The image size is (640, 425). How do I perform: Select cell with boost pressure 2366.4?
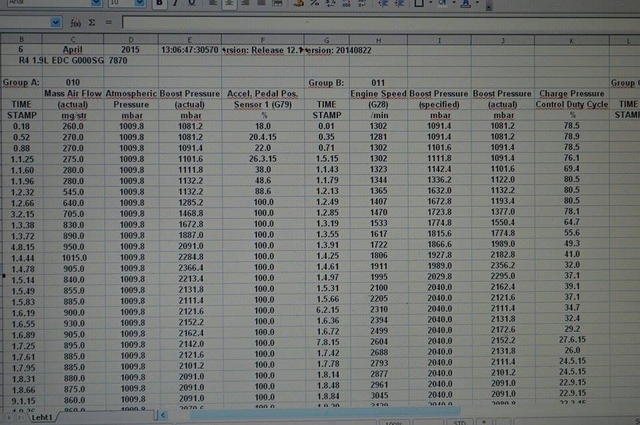(x=191, y=268)
